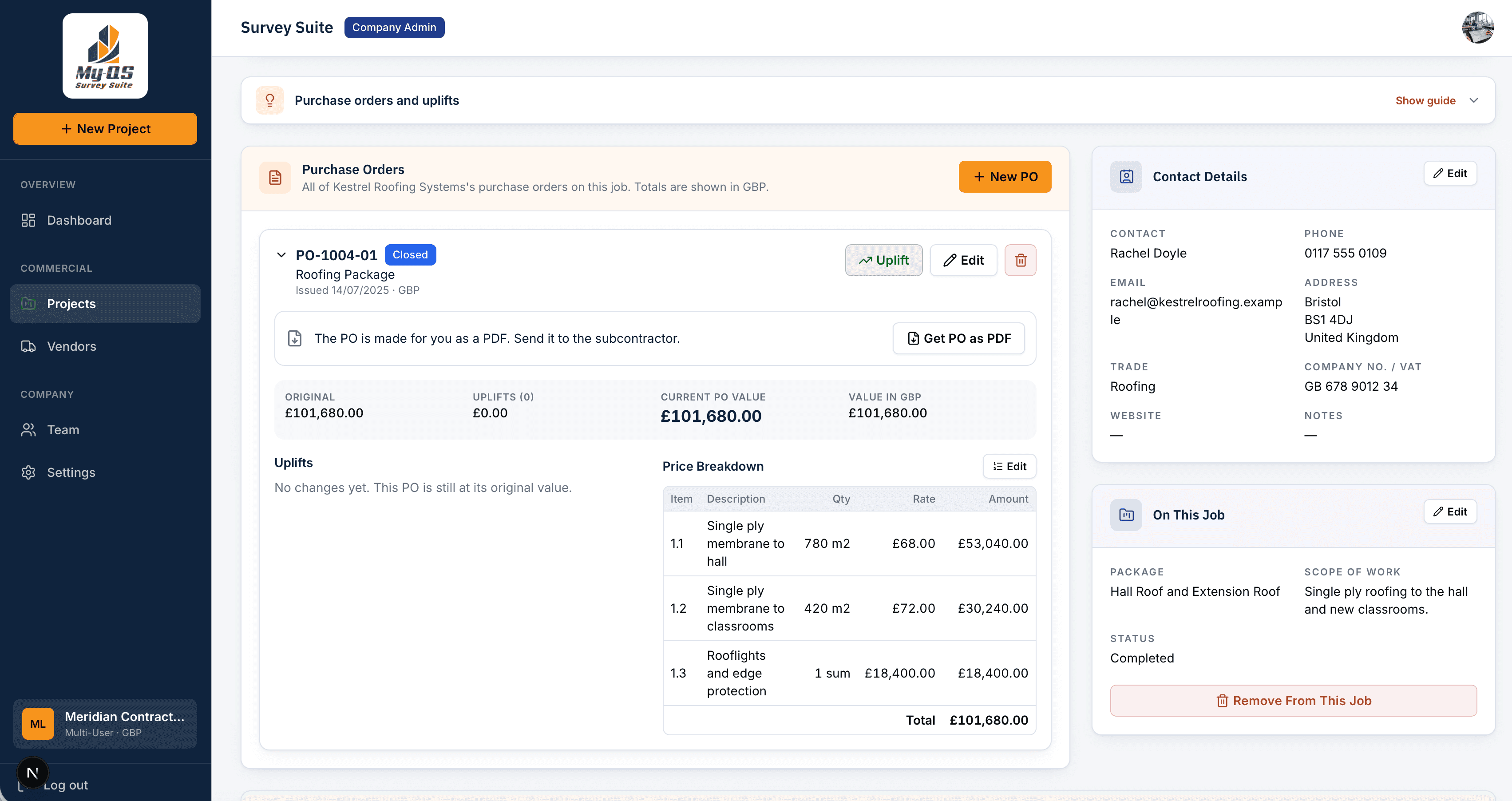Open Dashboard from the sidebar
The image size is (1512, 801).
(x=105, y=220)
